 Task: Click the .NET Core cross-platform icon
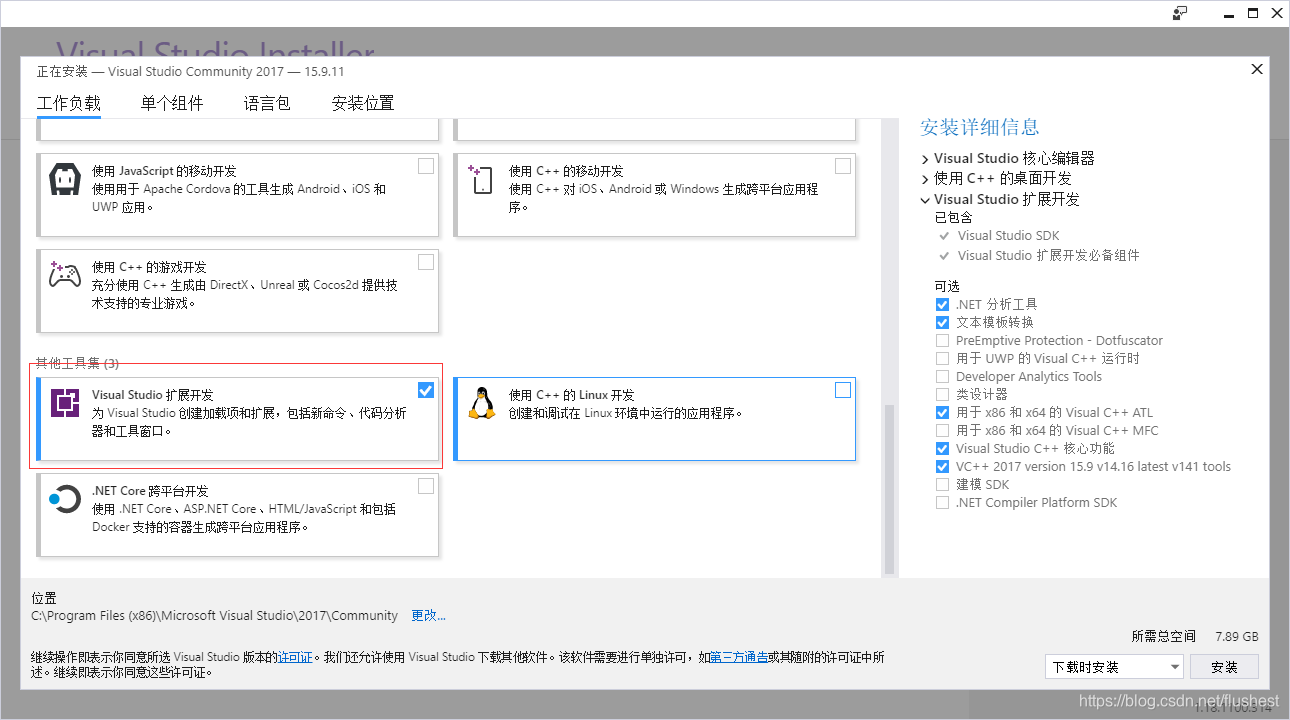pyautogui.click(x=64, y=500)
